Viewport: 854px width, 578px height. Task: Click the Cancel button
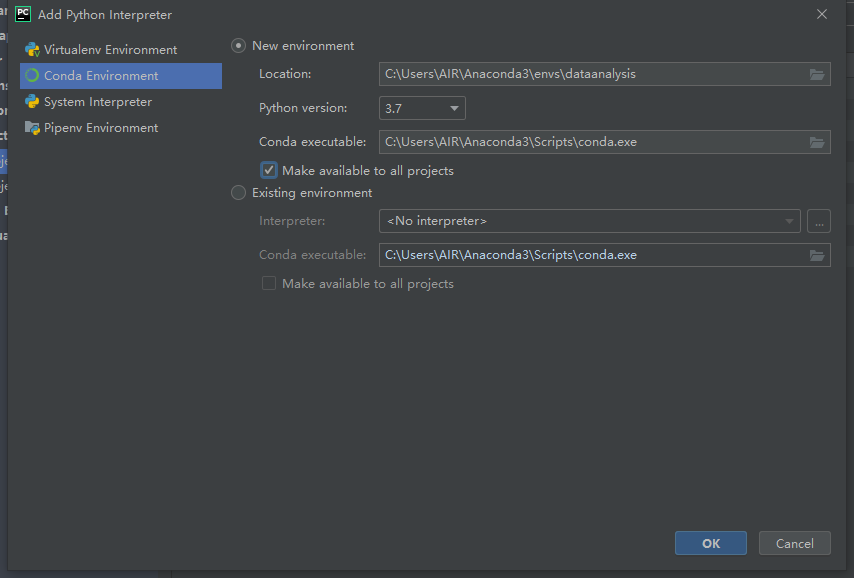tap(795, 543)
